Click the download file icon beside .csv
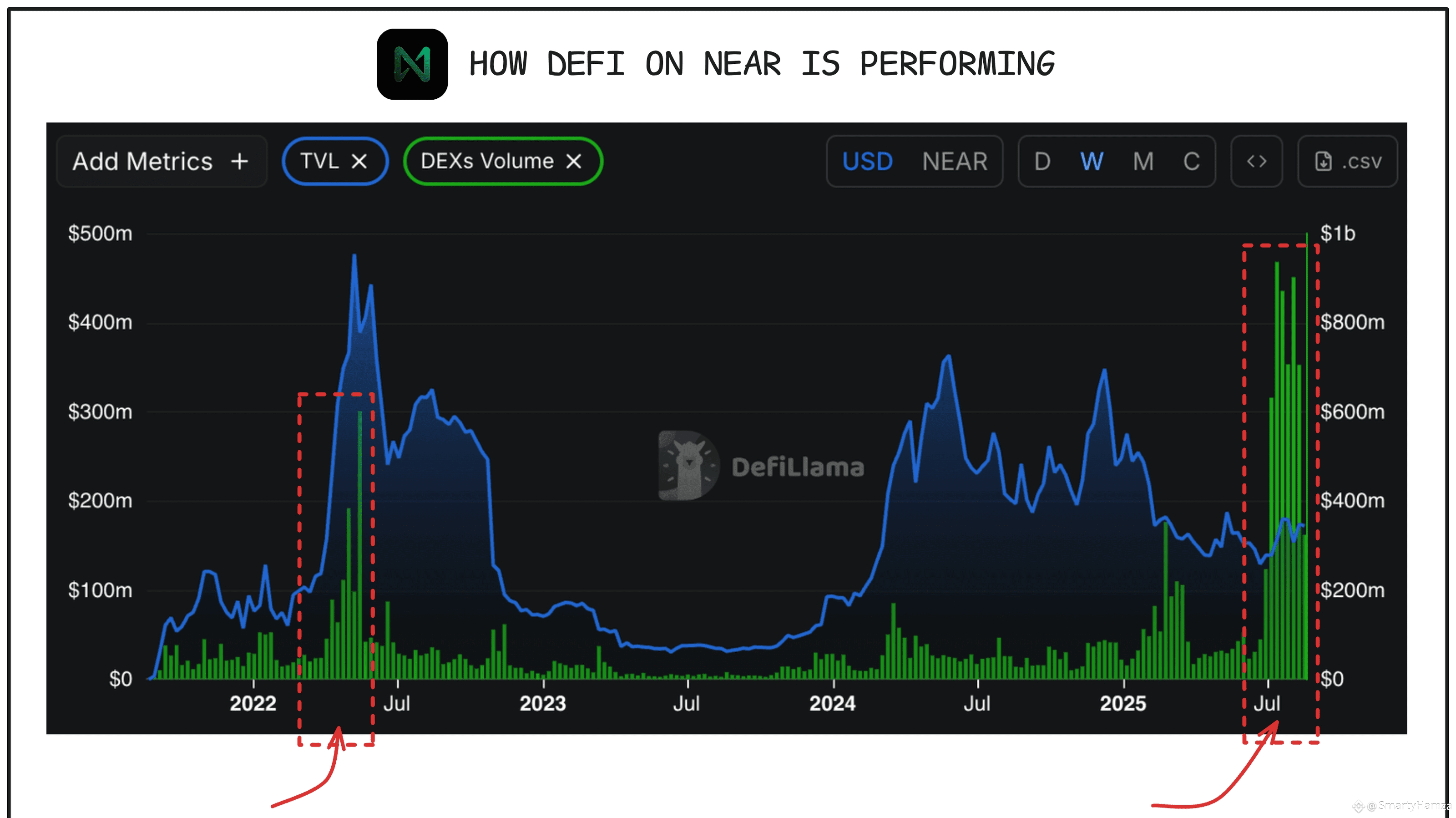The width and height of the screenshot is (1456, 818). click(x=1323, y=162)
